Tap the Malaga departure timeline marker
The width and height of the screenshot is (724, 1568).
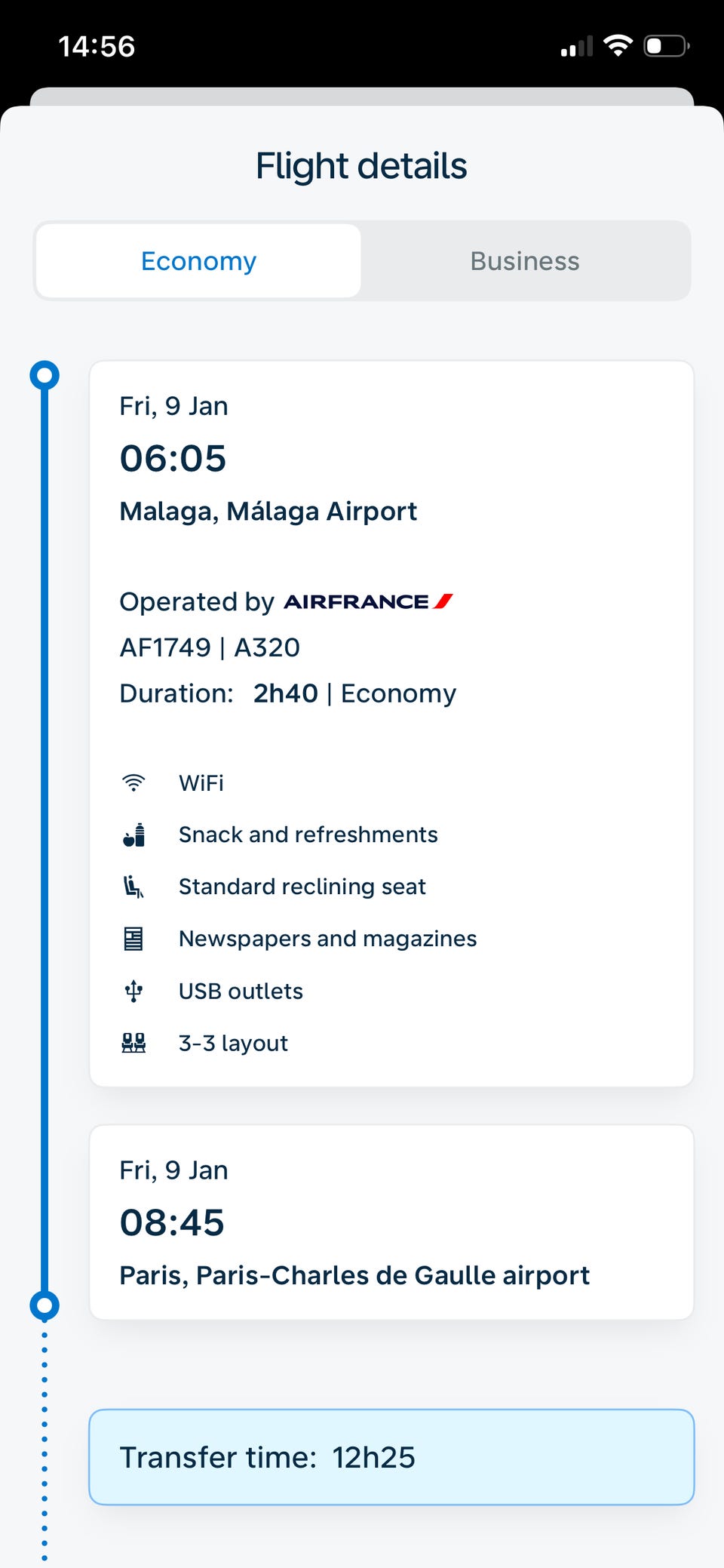click(44, 375)
